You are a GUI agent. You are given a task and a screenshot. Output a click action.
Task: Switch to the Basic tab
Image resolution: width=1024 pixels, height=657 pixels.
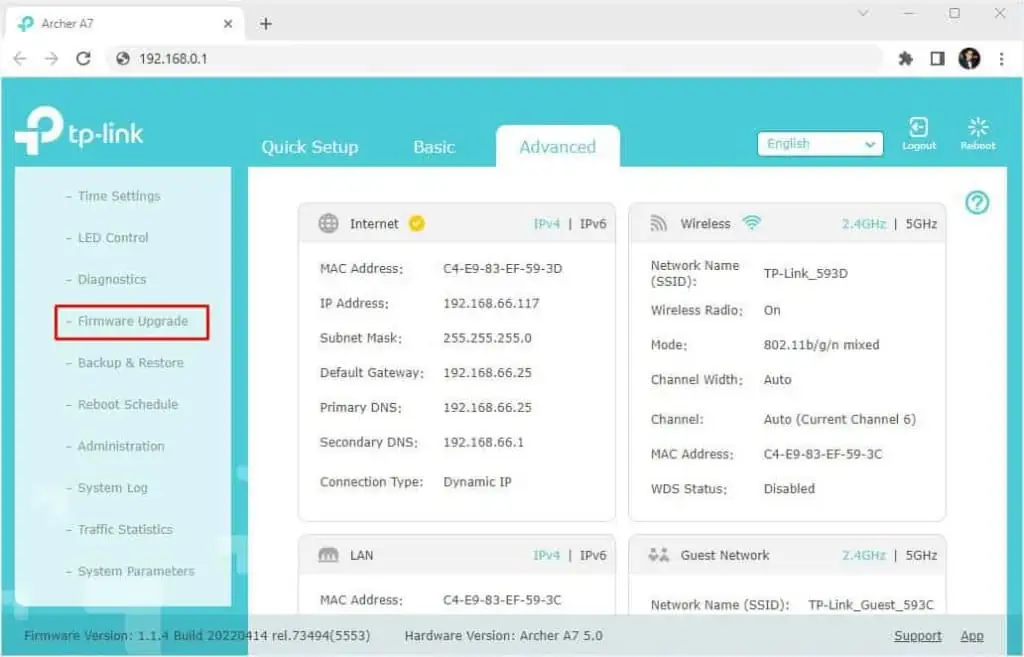(x=434, y=146)
